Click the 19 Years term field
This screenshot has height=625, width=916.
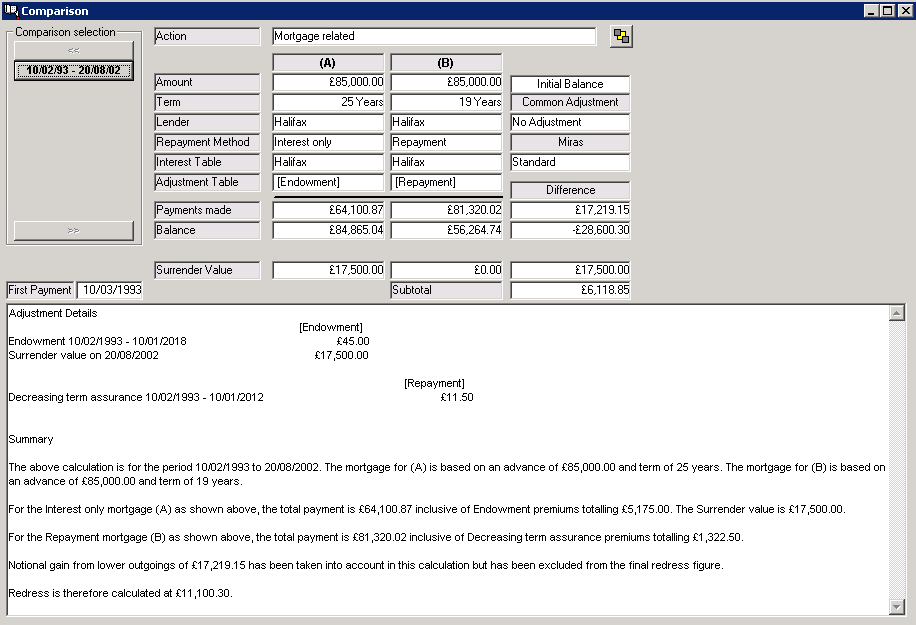(x=446, y=102)
